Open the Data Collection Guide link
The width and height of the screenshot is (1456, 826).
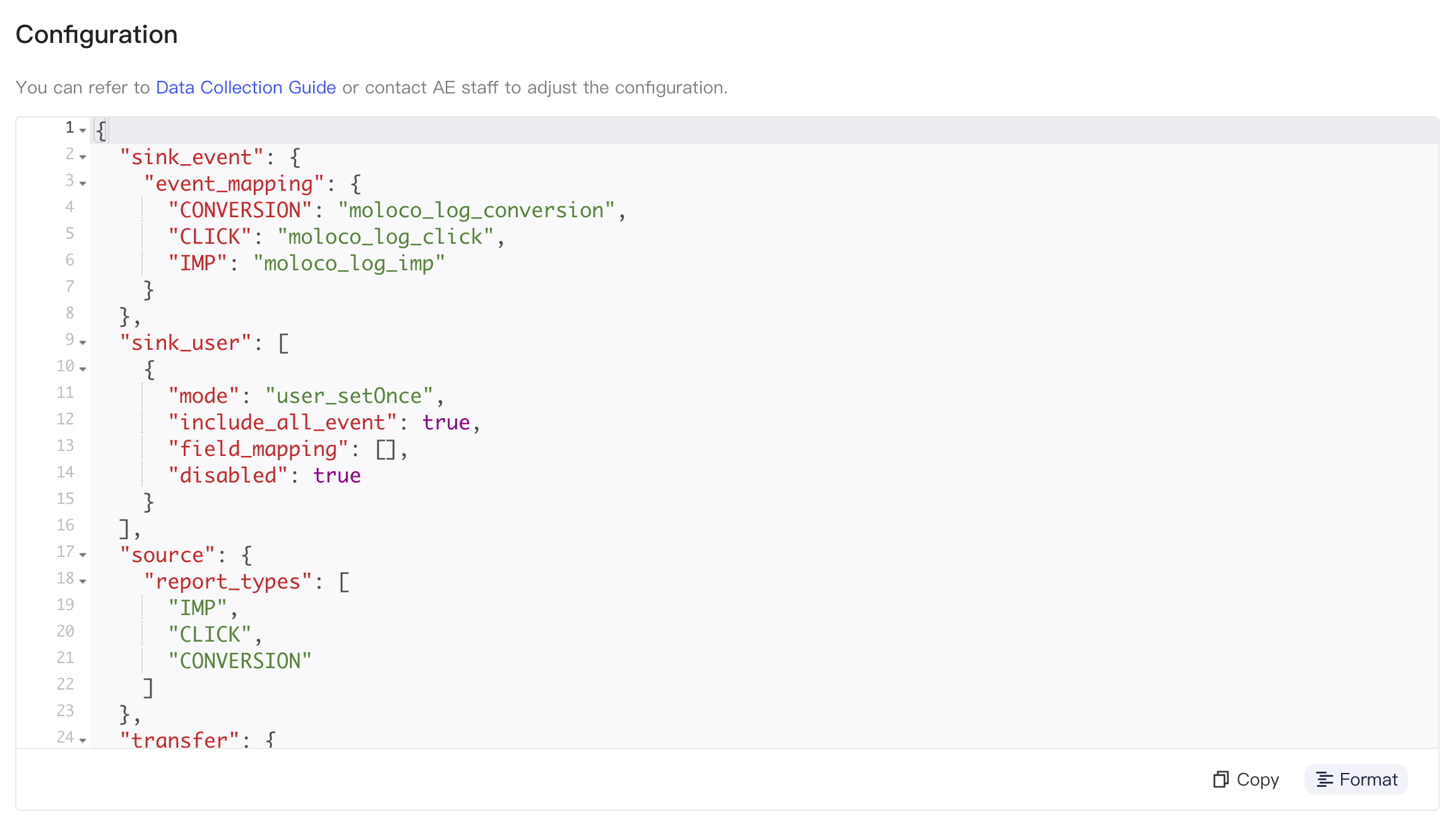246,87
